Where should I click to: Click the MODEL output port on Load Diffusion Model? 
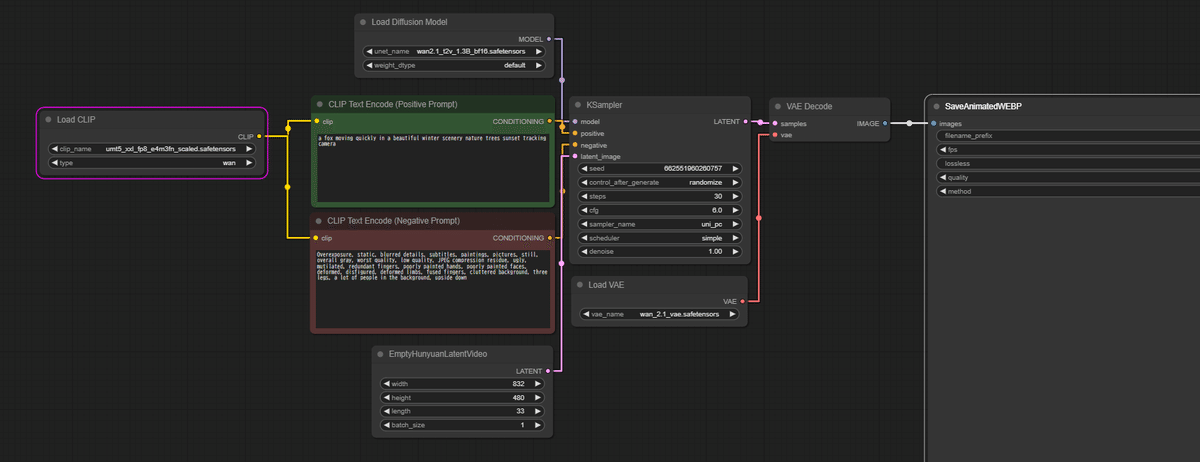click(549, 39)
